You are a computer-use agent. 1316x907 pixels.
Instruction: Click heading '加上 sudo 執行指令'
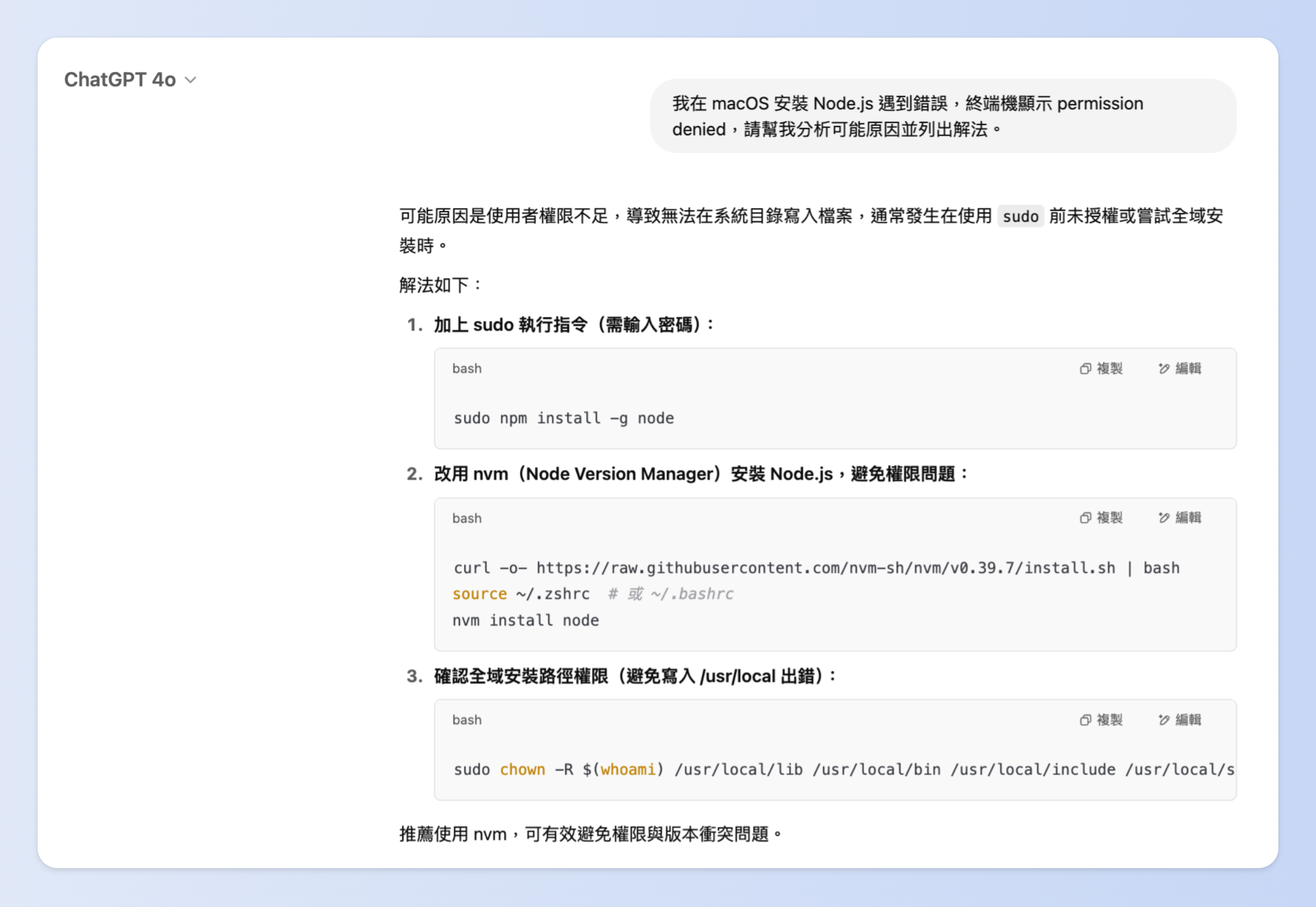[574, 325]
